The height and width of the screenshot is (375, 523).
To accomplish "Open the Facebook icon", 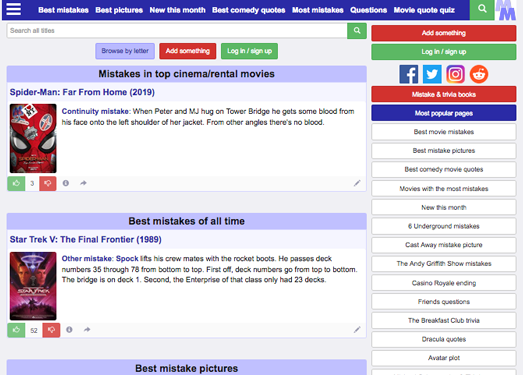I will [409, 74].
